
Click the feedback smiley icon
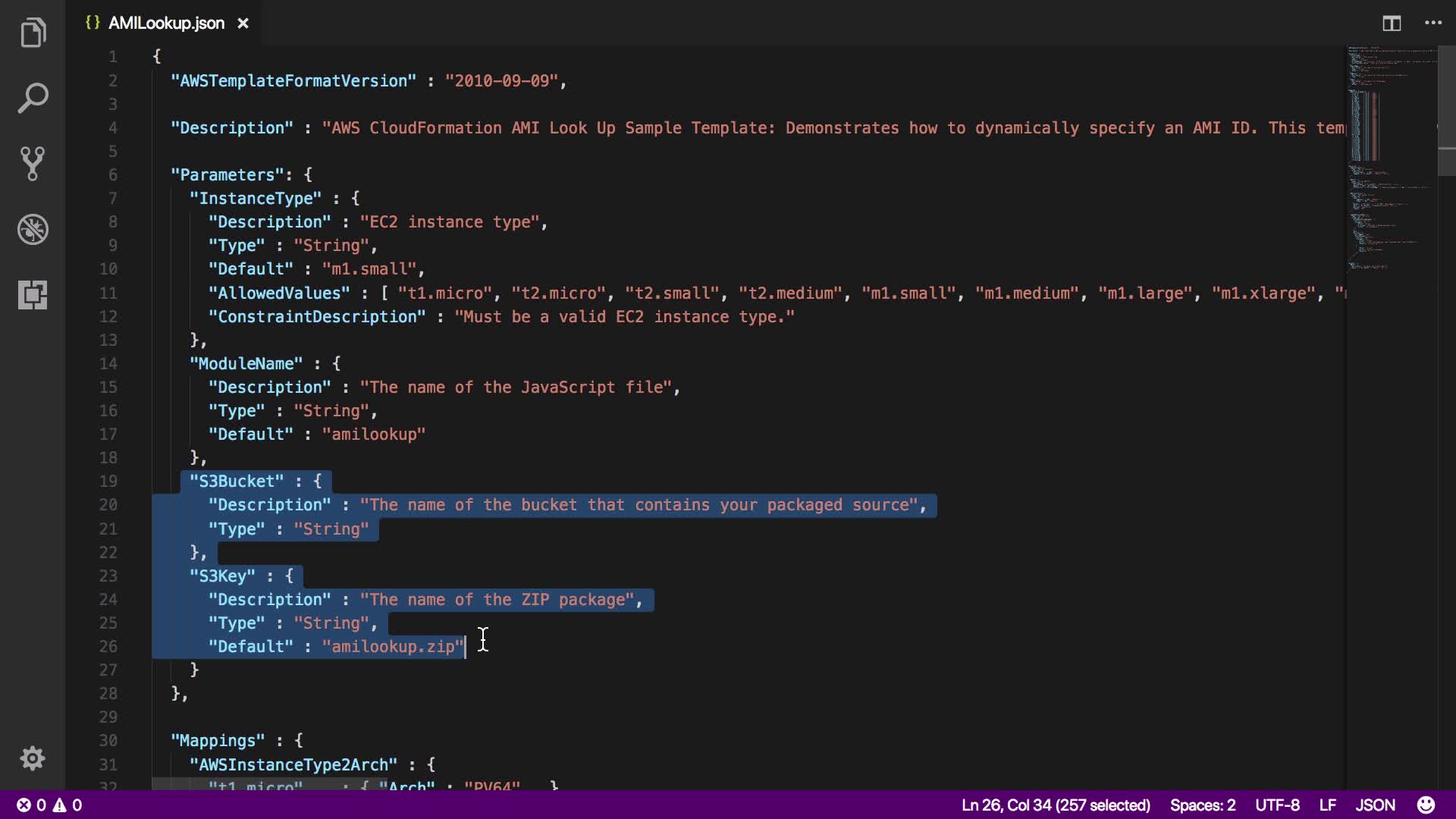[1426, 805]
